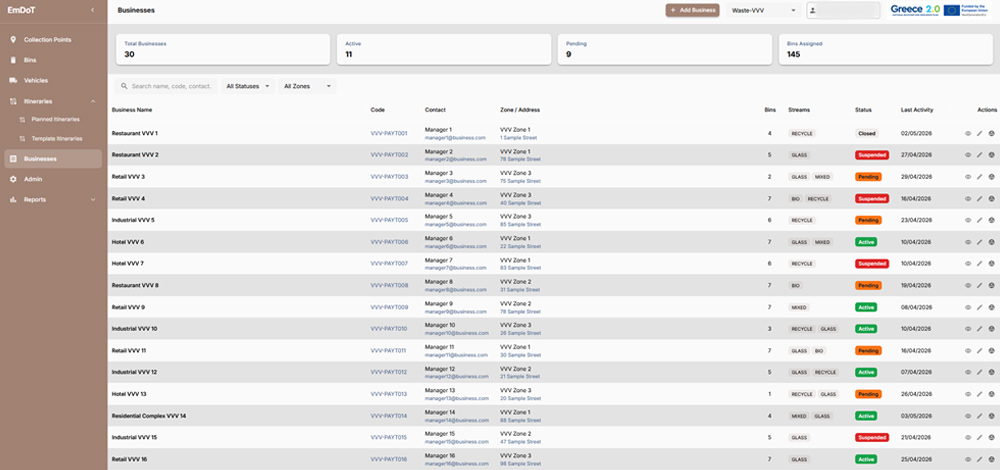Image resolution: width=1000 pixels, height=470 pixels.
Task: Click third action icon for Hotel VVV 6
Action: 992,242
